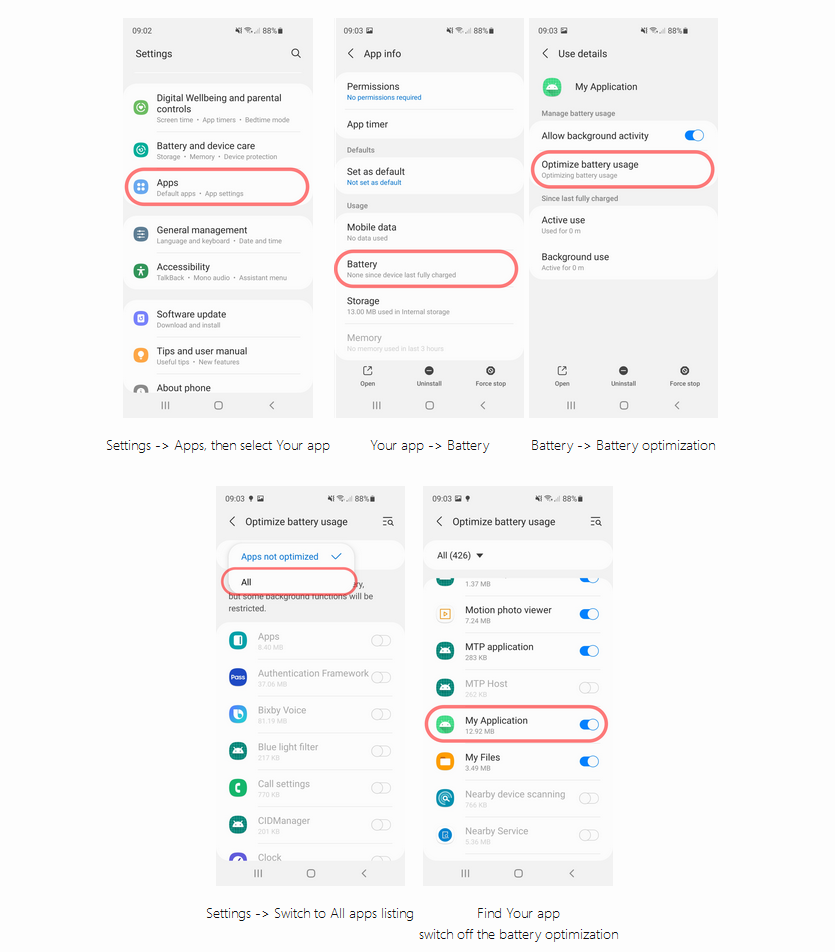
Task: Open App timer entry
Action: [x=429, y=124]
